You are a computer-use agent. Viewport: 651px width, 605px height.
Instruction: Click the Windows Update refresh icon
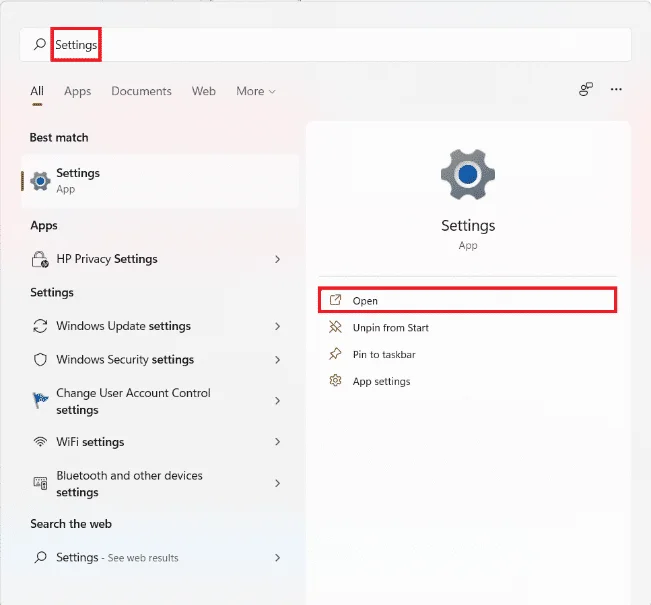(x=40, y=326)
